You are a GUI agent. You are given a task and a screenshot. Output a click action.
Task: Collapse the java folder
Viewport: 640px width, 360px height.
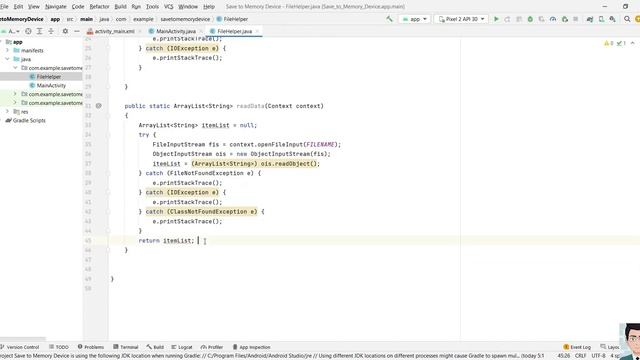pos(7,59)
